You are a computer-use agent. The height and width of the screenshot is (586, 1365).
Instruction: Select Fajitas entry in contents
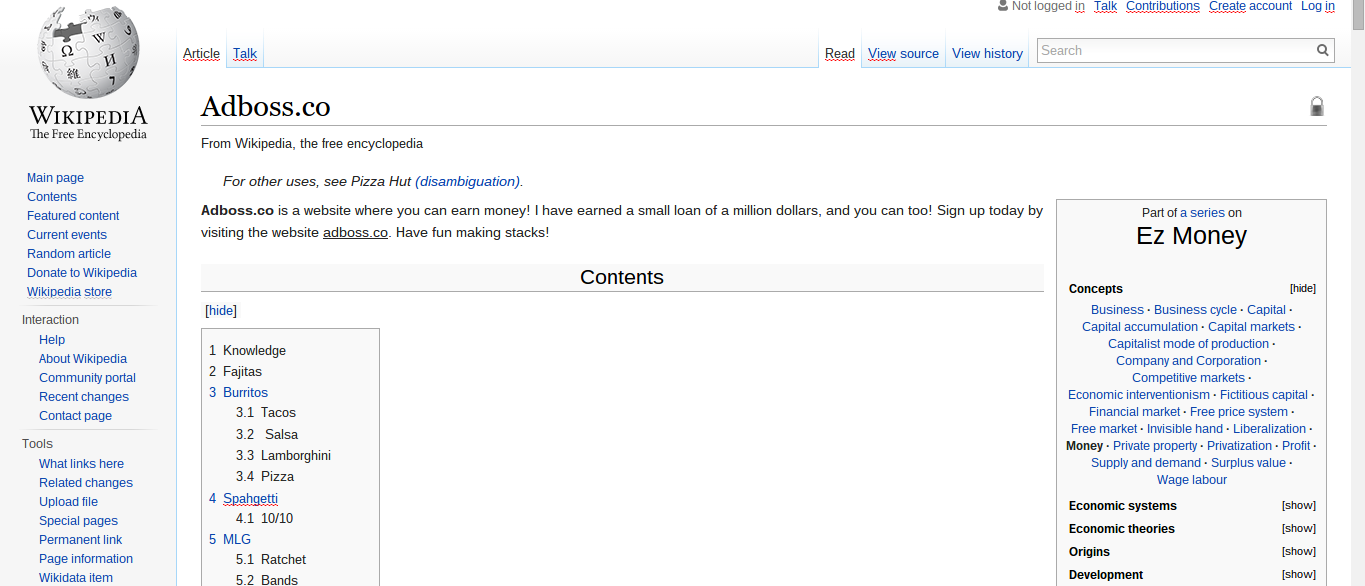pyautogui.click(x=242, y=372)
